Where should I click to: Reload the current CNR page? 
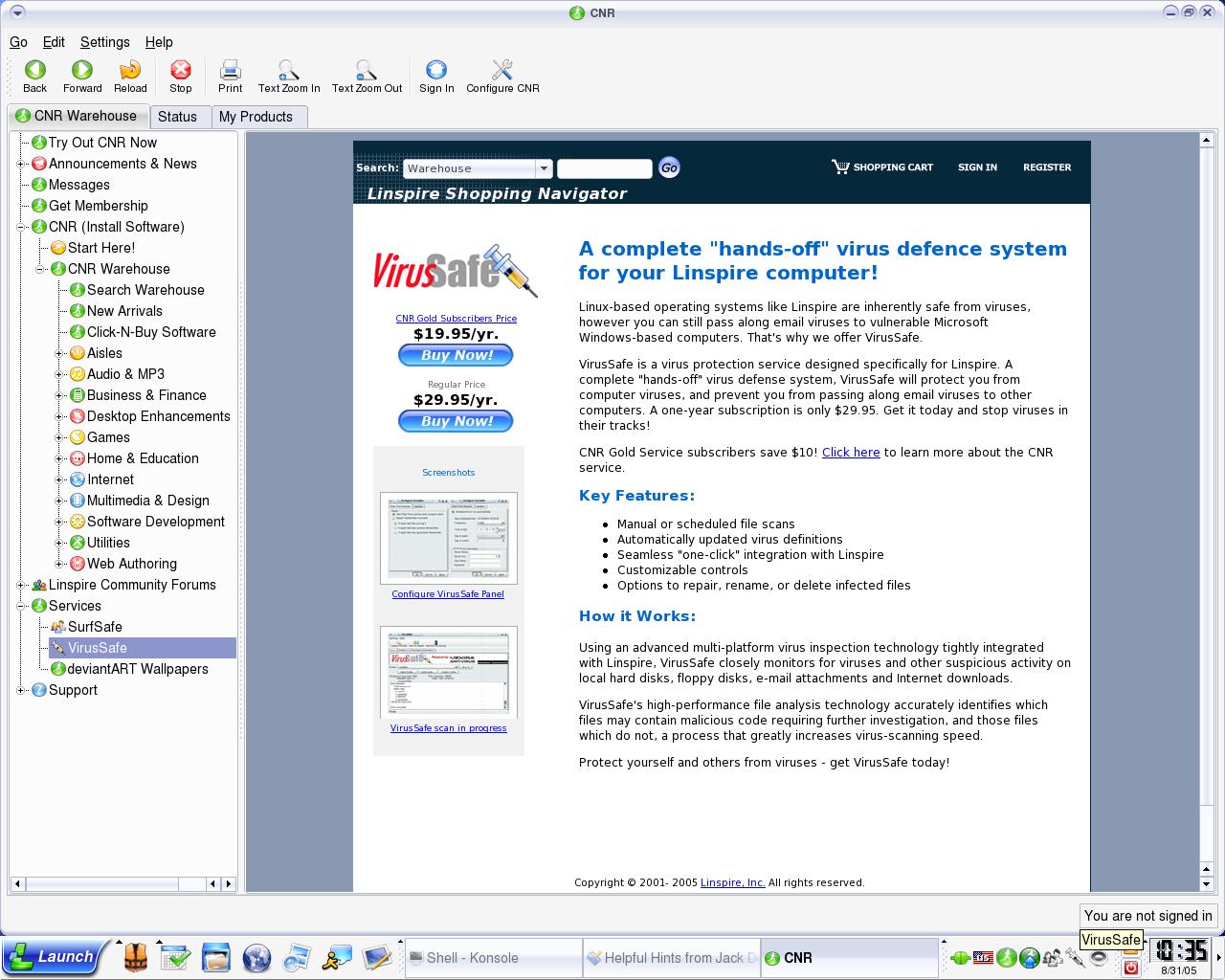point(130,70)
